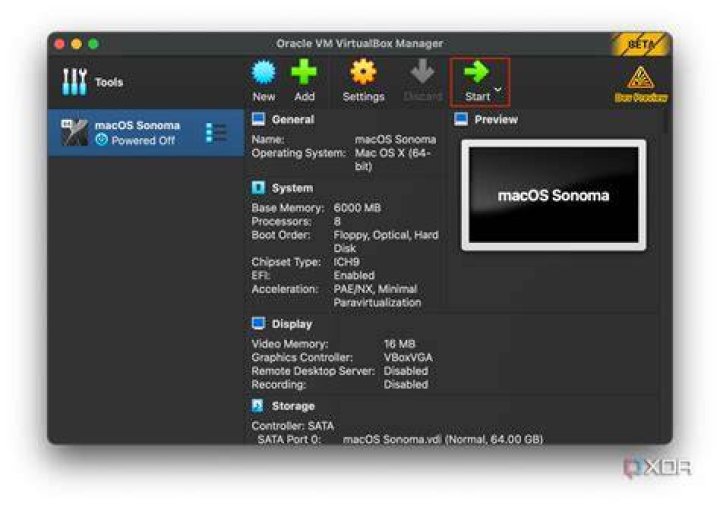The image size is (720, 507).
Task: Click the Display section screen icon
Action: coord(258,323)
